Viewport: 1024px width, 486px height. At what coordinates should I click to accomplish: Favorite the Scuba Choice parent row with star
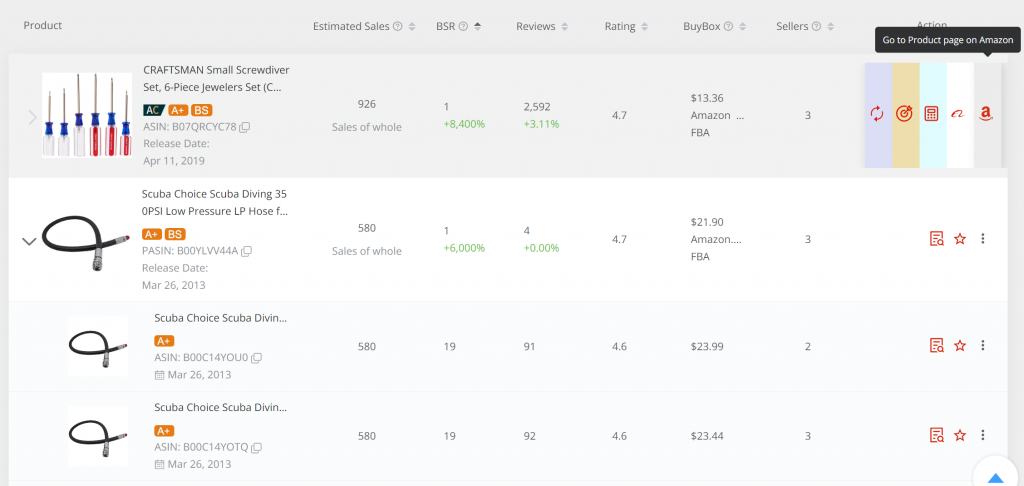click(x=959, y=239)
